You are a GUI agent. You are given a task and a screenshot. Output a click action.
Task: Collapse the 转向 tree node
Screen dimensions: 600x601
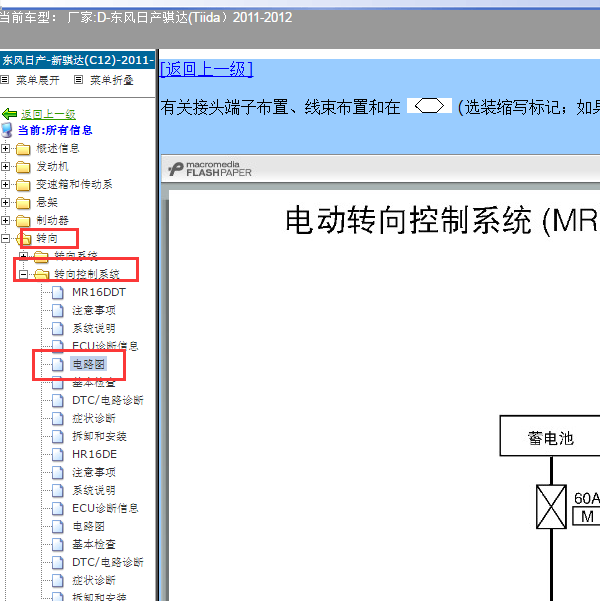pyautogui.click(x=5, y=238)
